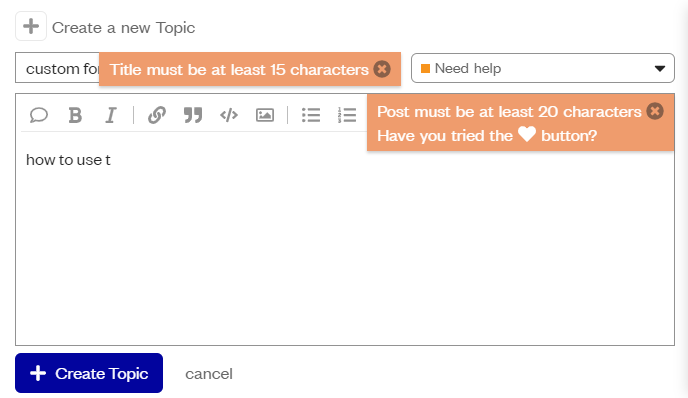The width and height of the screenshot is (688, 398).
Task: Toggle bold formatting in the editor toolbar
Action: click(75, 115)
